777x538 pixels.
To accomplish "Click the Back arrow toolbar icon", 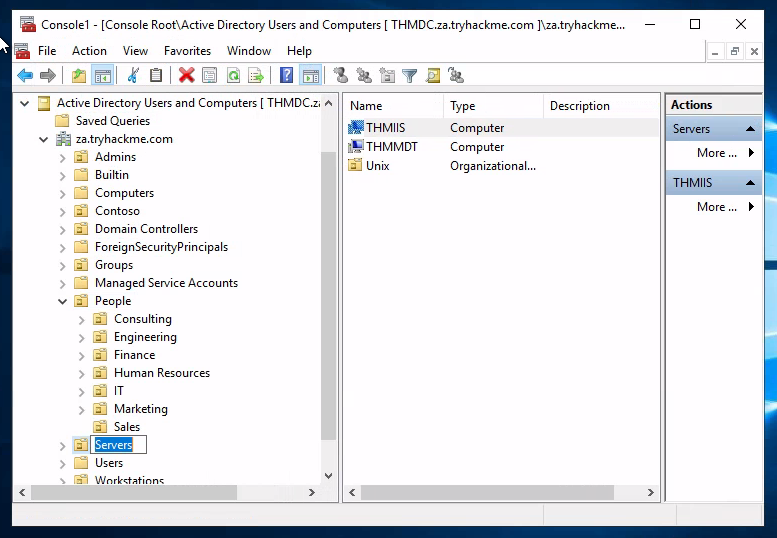I will (25, 76).
